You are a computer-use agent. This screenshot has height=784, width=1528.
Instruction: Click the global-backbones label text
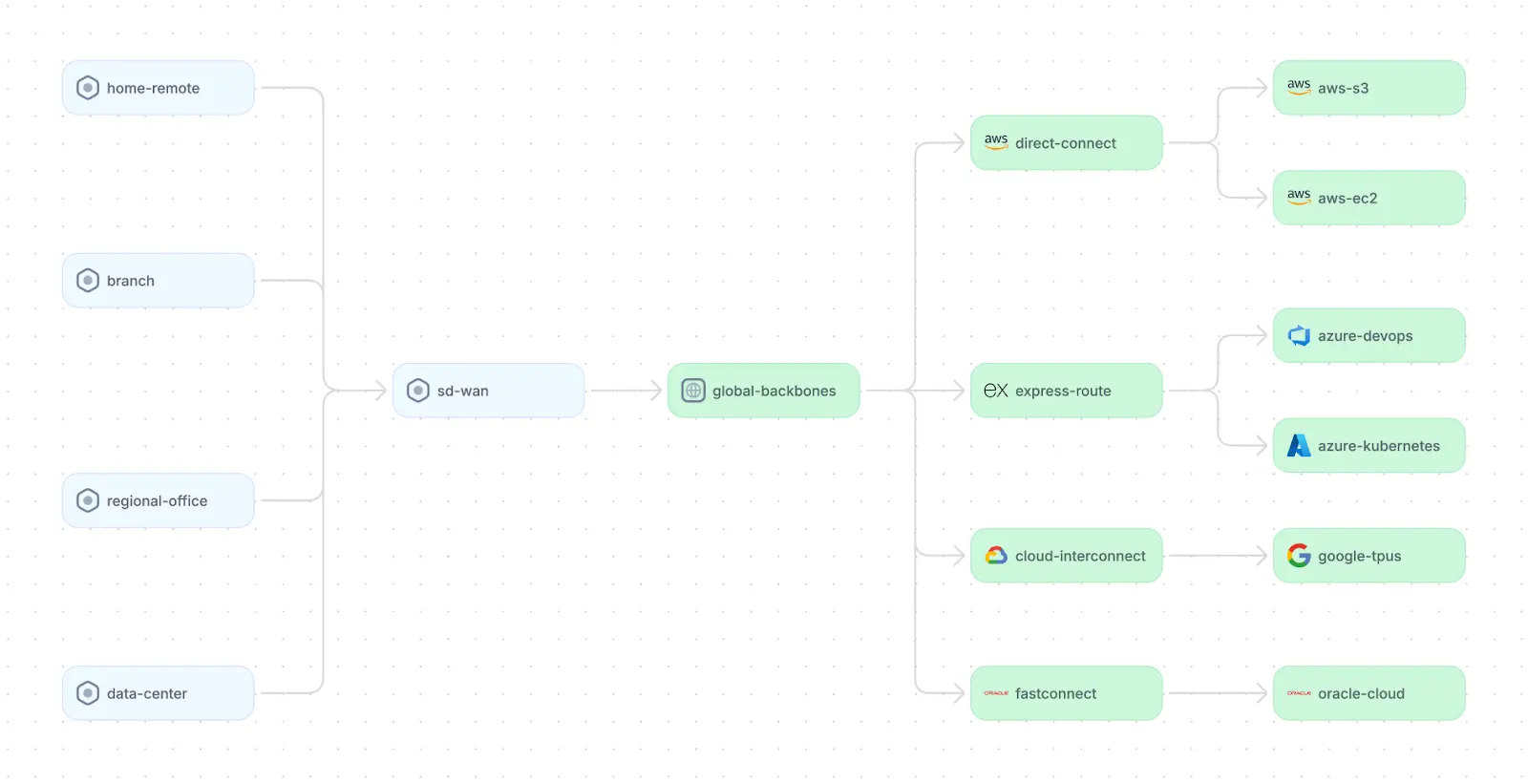(x=774, y=391)
